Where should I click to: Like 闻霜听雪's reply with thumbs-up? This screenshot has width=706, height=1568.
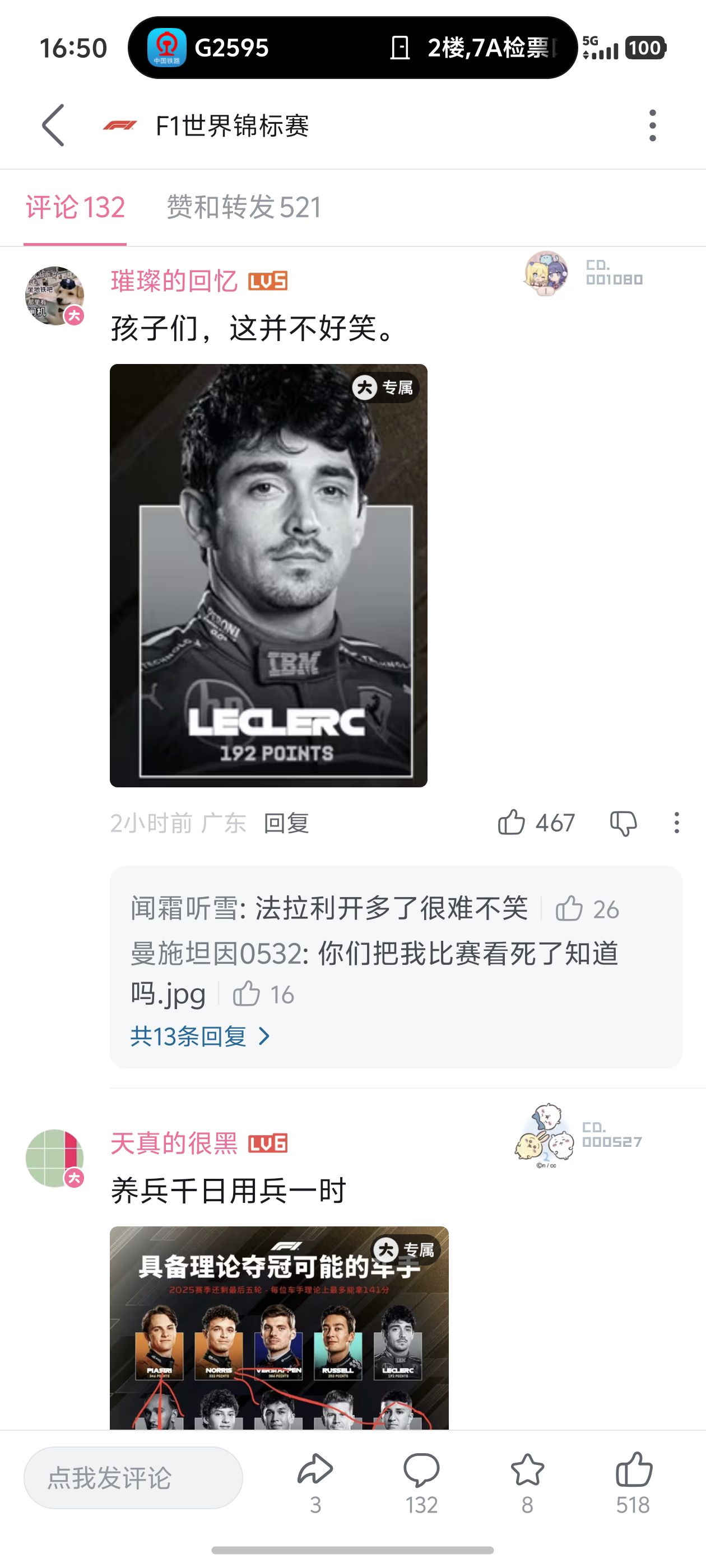pyautogui.click(x=569, y=909)
